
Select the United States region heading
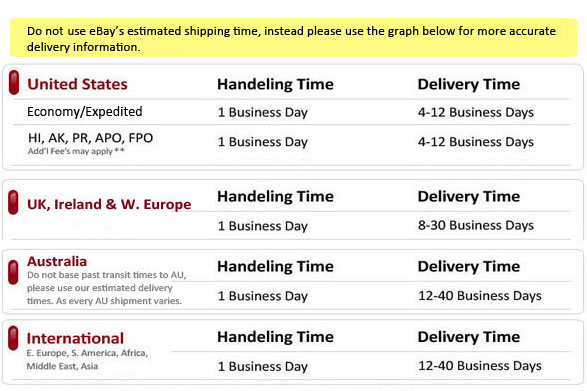pyautogui.click(x=77, y=84)
